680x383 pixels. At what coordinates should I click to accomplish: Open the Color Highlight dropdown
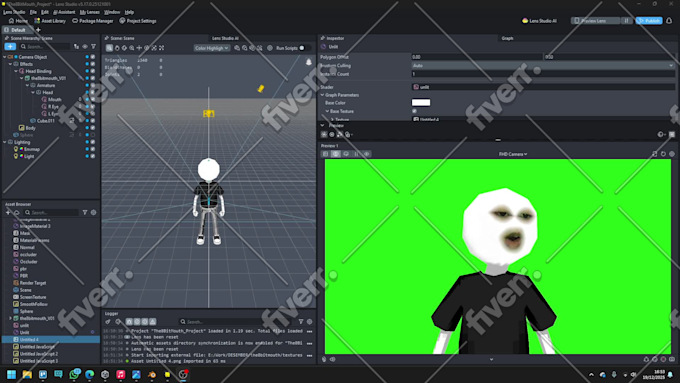point(211,48)
